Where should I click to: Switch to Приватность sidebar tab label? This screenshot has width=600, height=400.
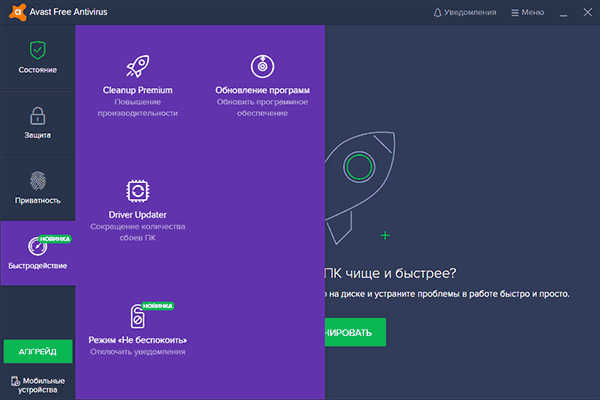pyautogui.click(x=38, y=200)
